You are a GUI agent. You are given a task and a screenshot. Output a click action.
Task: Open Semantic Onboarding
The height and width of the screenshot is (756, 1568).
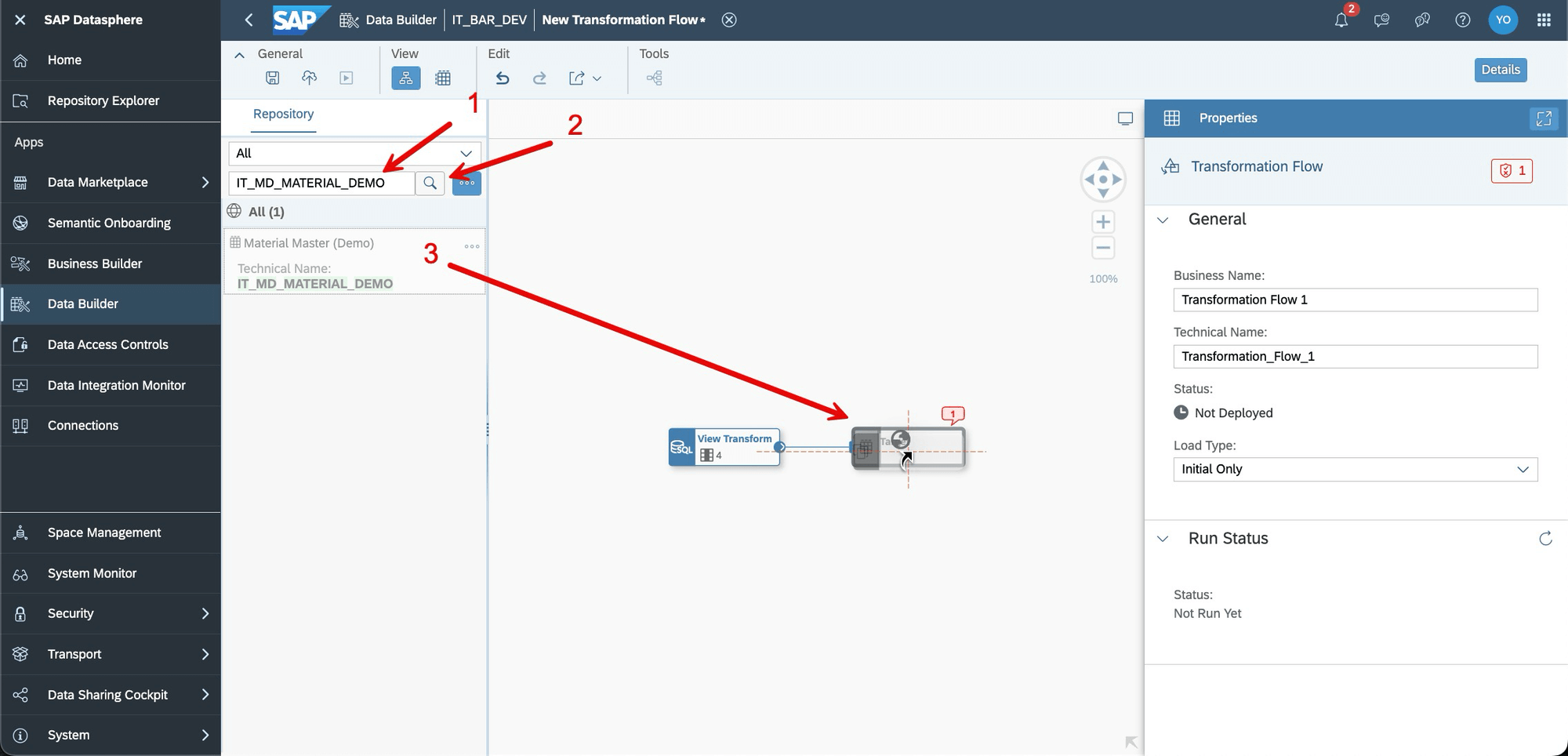(x=111, y=223)
